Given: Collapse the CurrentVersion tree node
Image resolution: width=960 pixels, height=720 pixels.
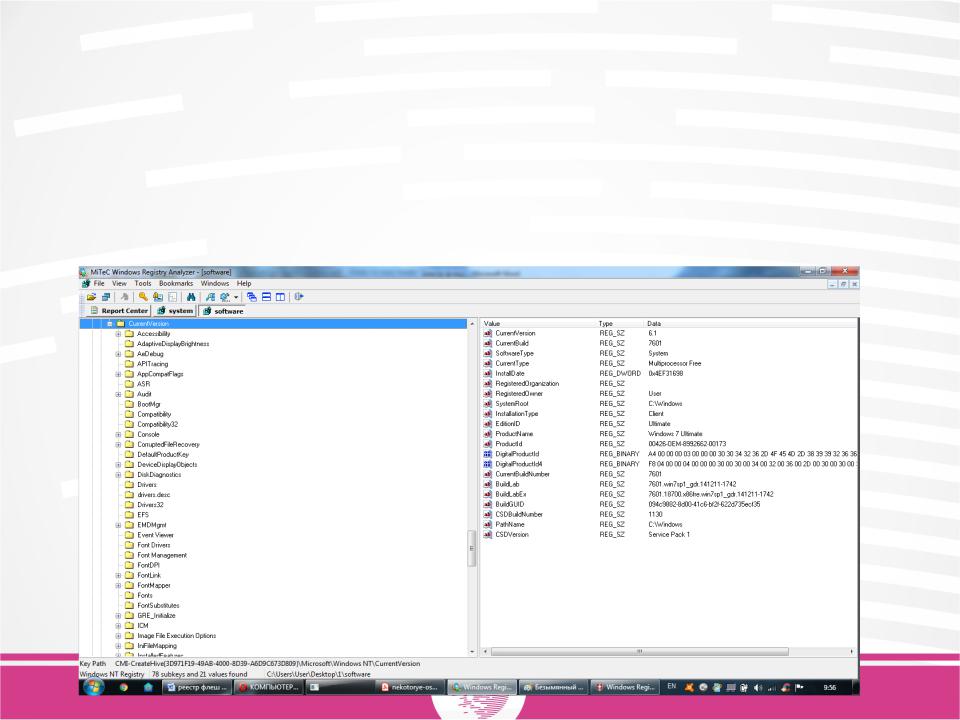Looking at the screenshot, I should (110, 323).
